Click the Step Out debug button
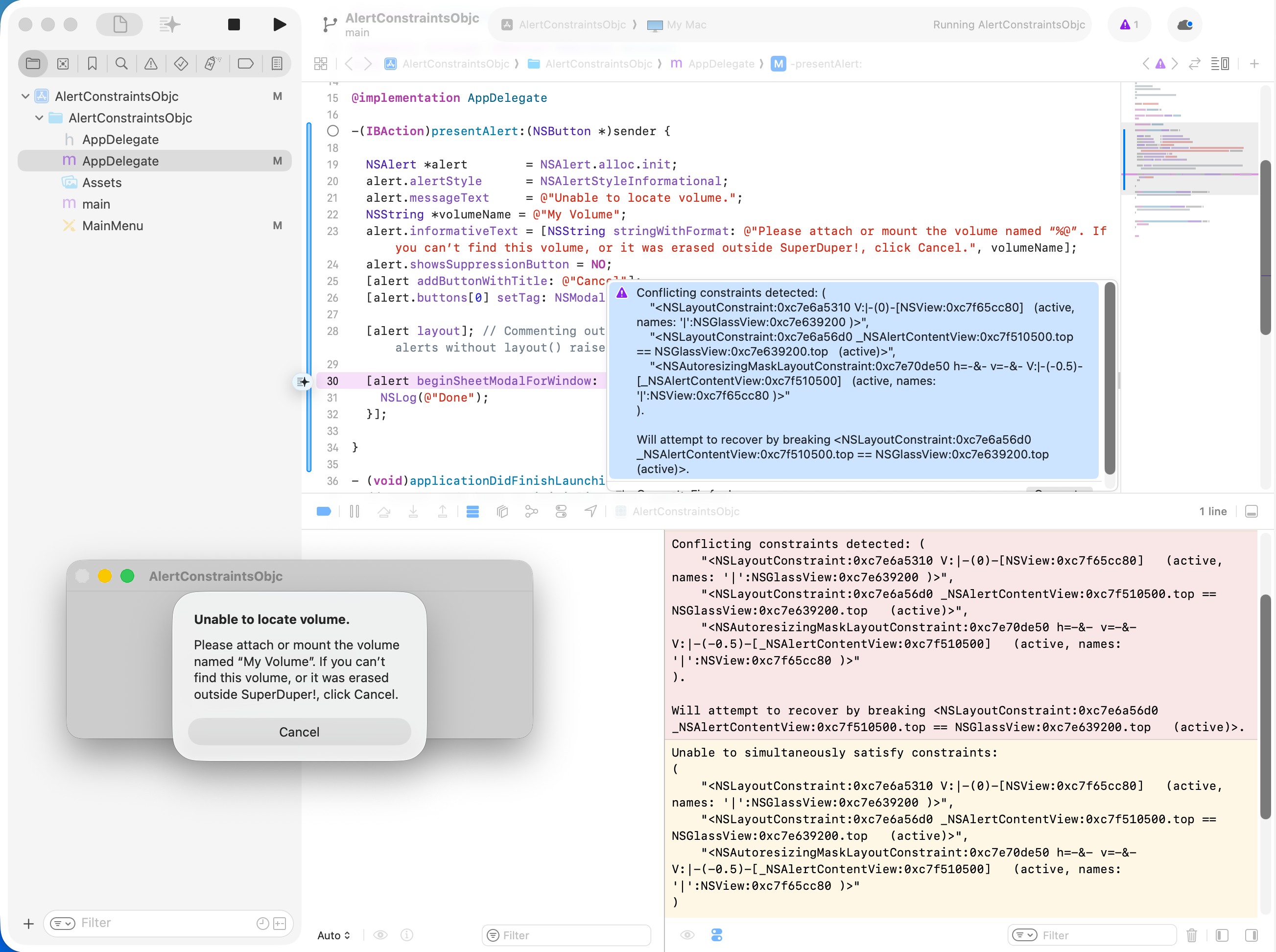Viewport: 1276px width, 952px height. click(443, 511)
